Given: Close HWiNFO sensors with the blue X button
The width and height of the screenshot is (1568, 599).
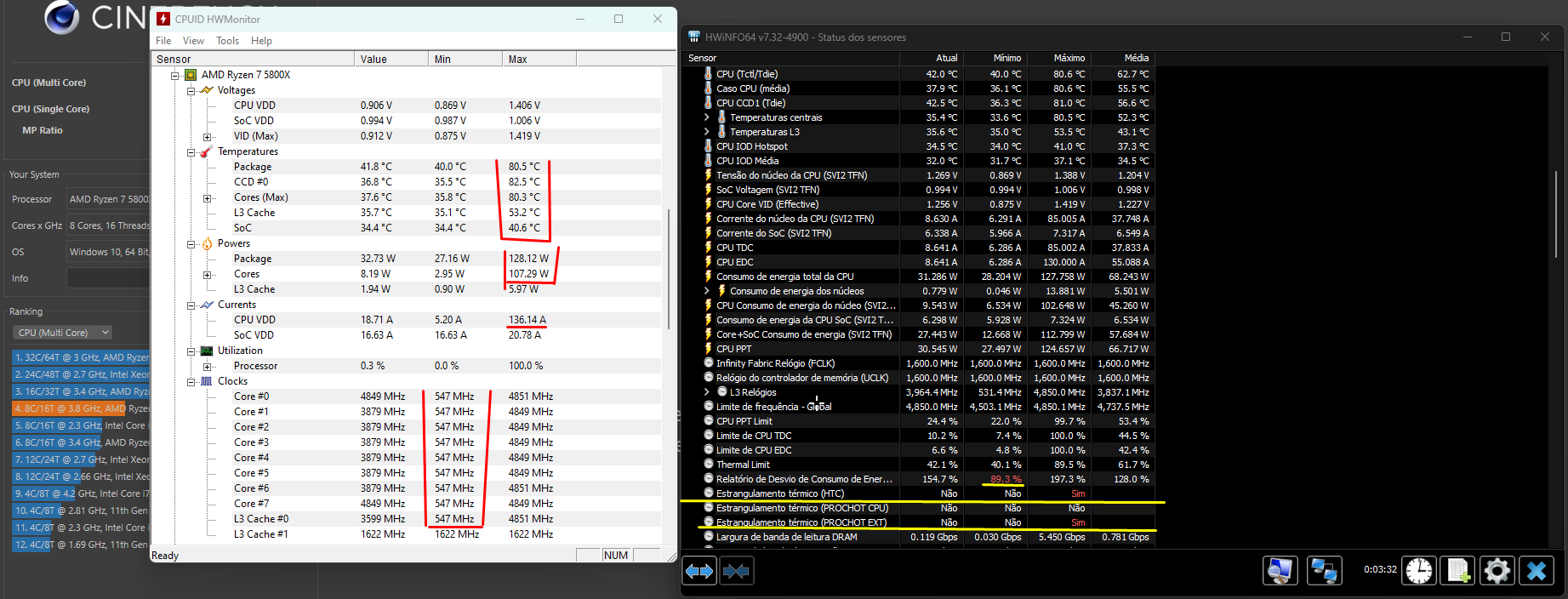Looking at the screenshot, I should (x=1537, y=570).
